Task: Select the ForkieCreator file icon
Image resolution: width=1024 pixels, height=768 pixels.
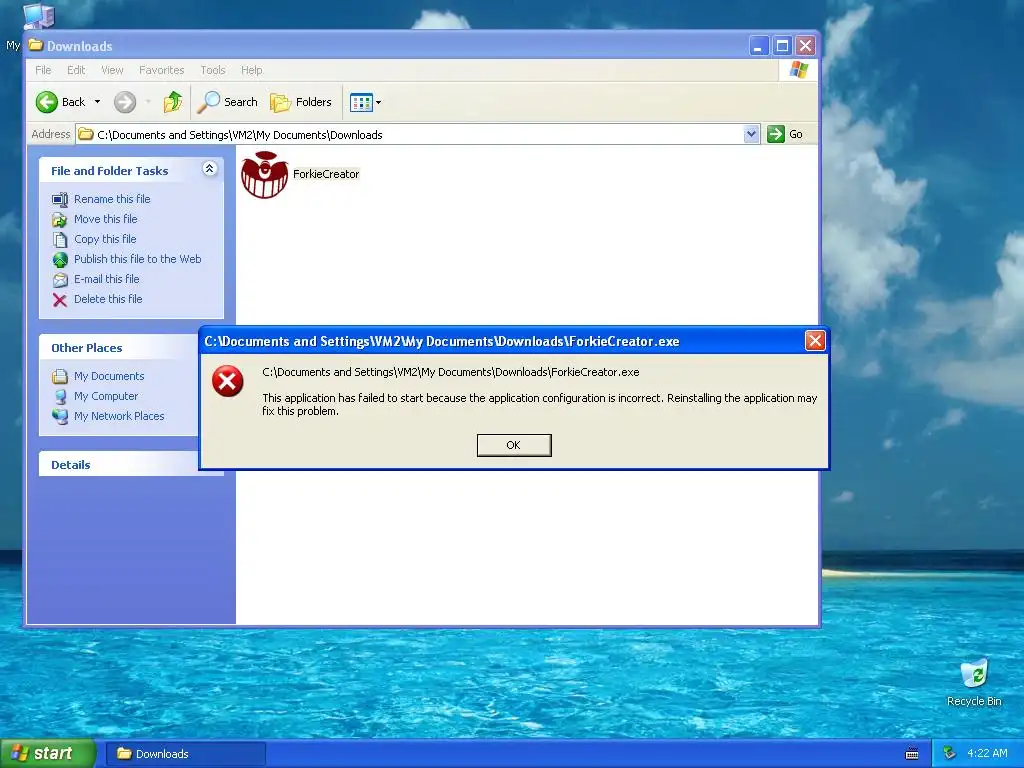Action: 264,174
